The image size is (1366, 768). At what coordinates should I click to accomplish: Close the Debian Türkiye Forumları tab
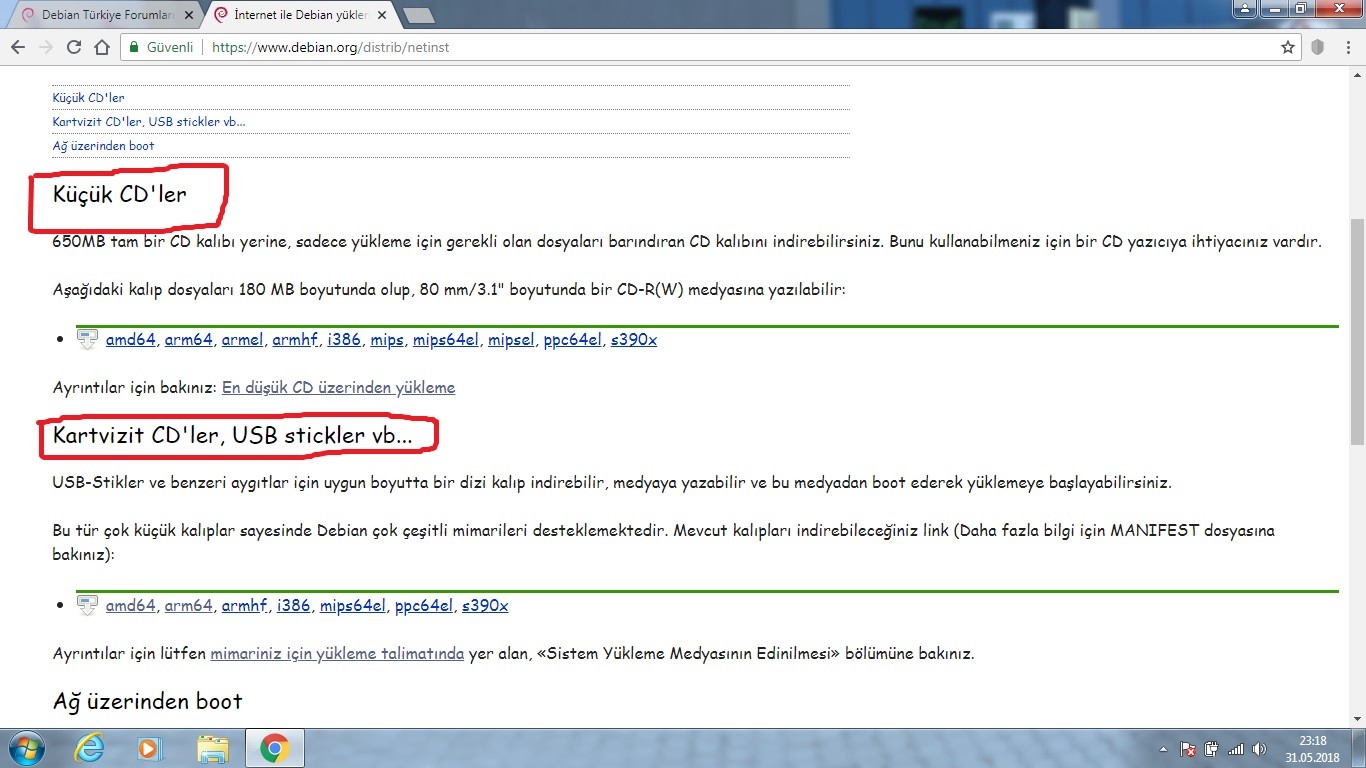(x=189, y=16)
